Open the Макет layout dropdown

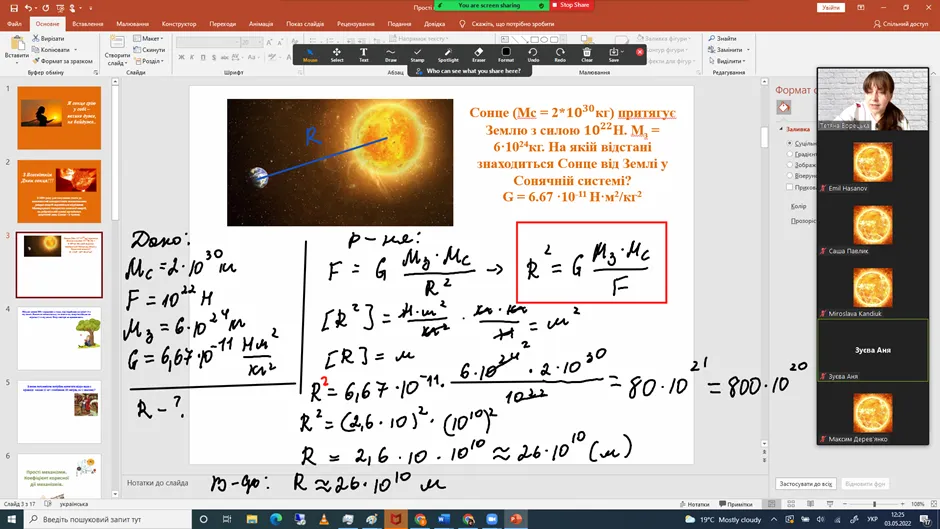151,38
